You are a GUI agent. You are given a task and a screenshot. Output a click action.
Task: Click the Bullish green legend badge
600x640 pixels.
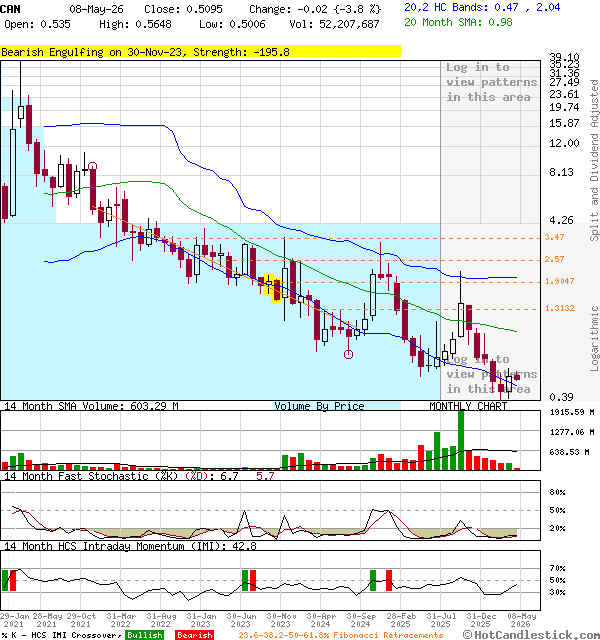[144, 635]
